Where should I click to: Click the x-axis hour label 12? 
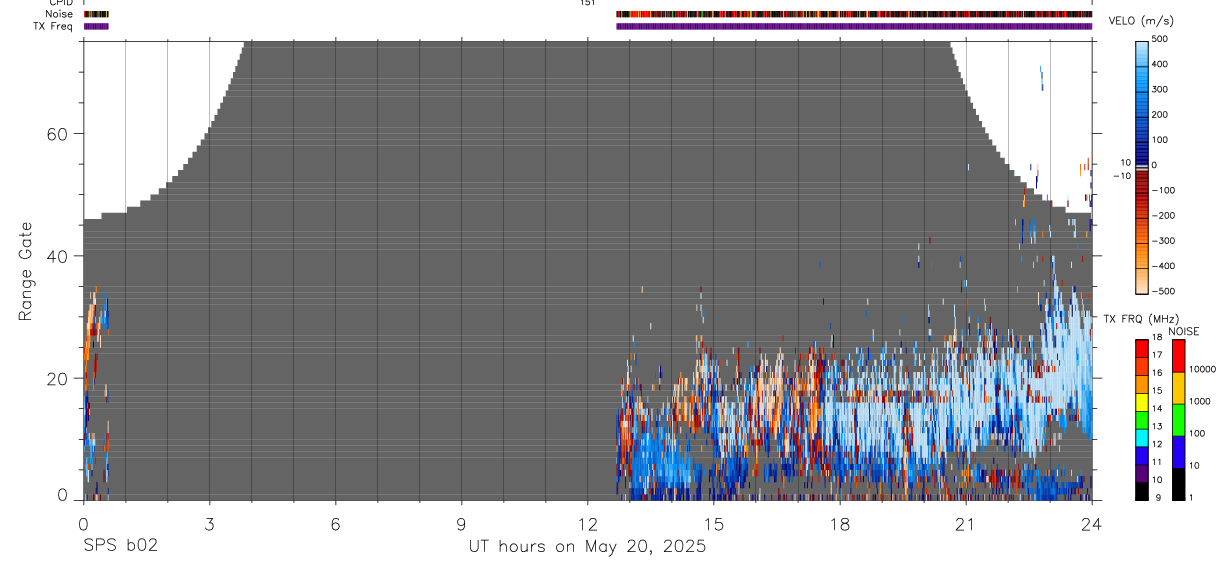[587, 524]
